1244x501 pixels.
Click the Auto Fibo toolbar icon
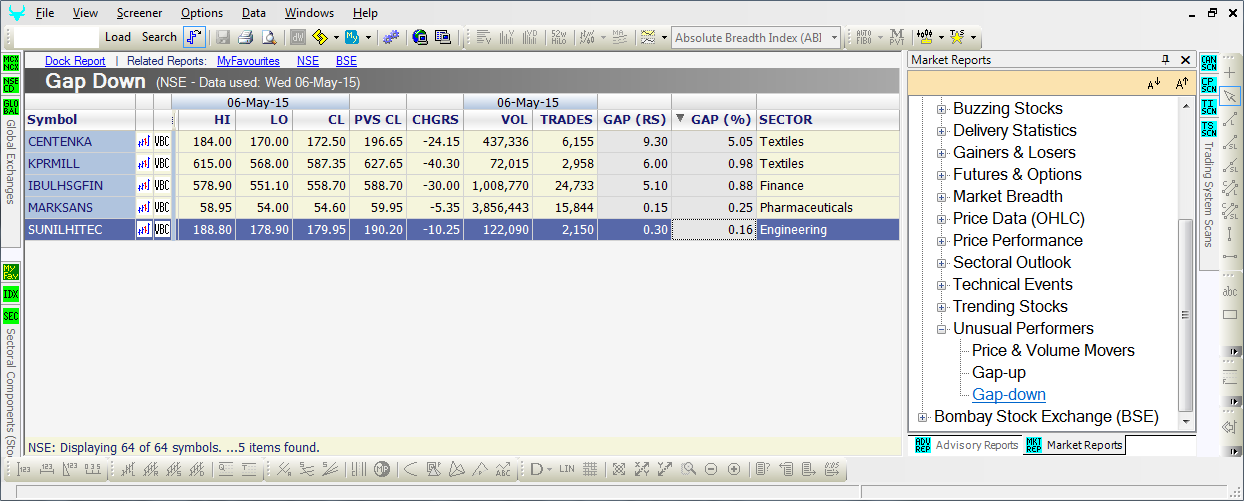(864, 37)
